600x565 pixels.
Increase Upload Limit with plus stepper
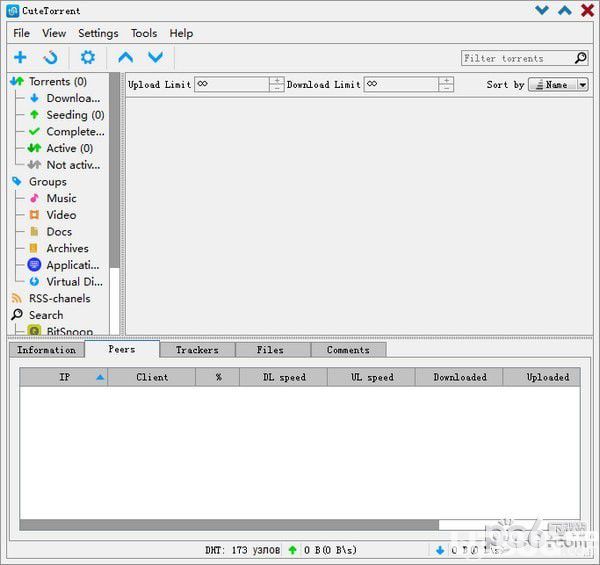[277, 80]
